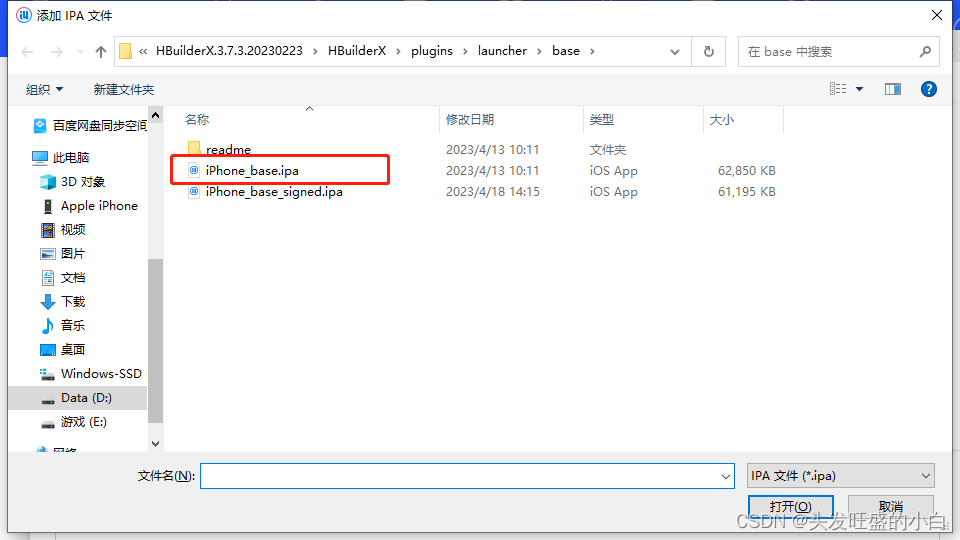Open the file name dropdown arrow
This screenshot has height=540, width=960.
coord(726,476)
